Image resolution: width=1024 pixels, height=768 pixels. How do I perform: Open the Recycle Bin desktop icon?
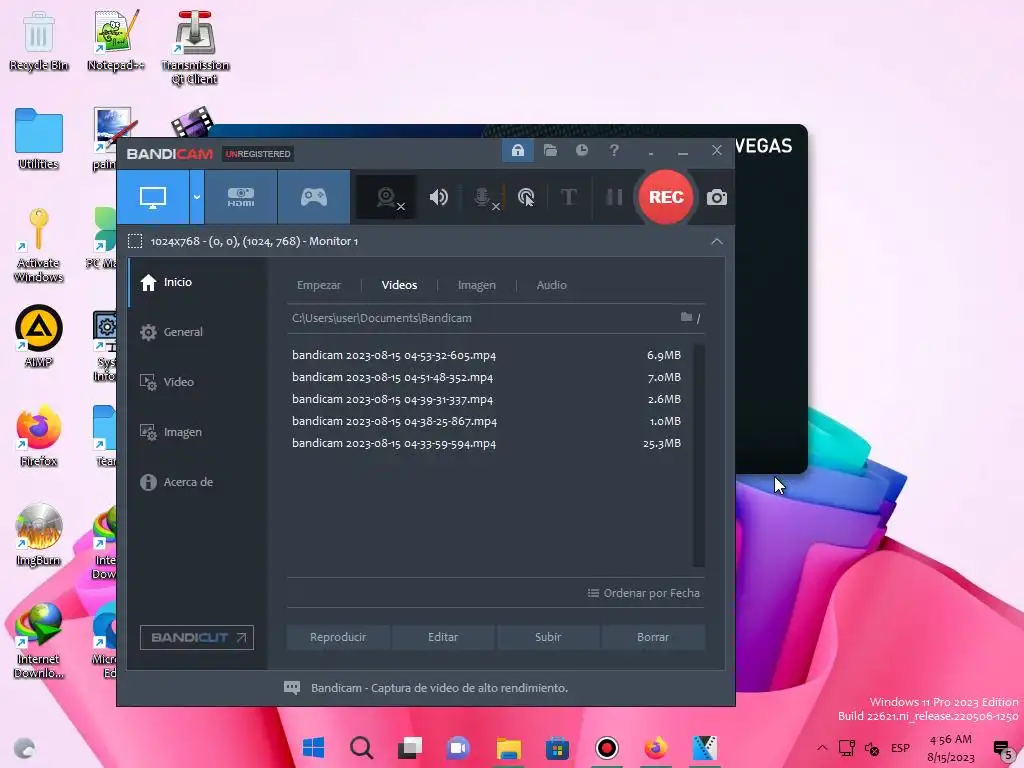click(x=39, y=40)
